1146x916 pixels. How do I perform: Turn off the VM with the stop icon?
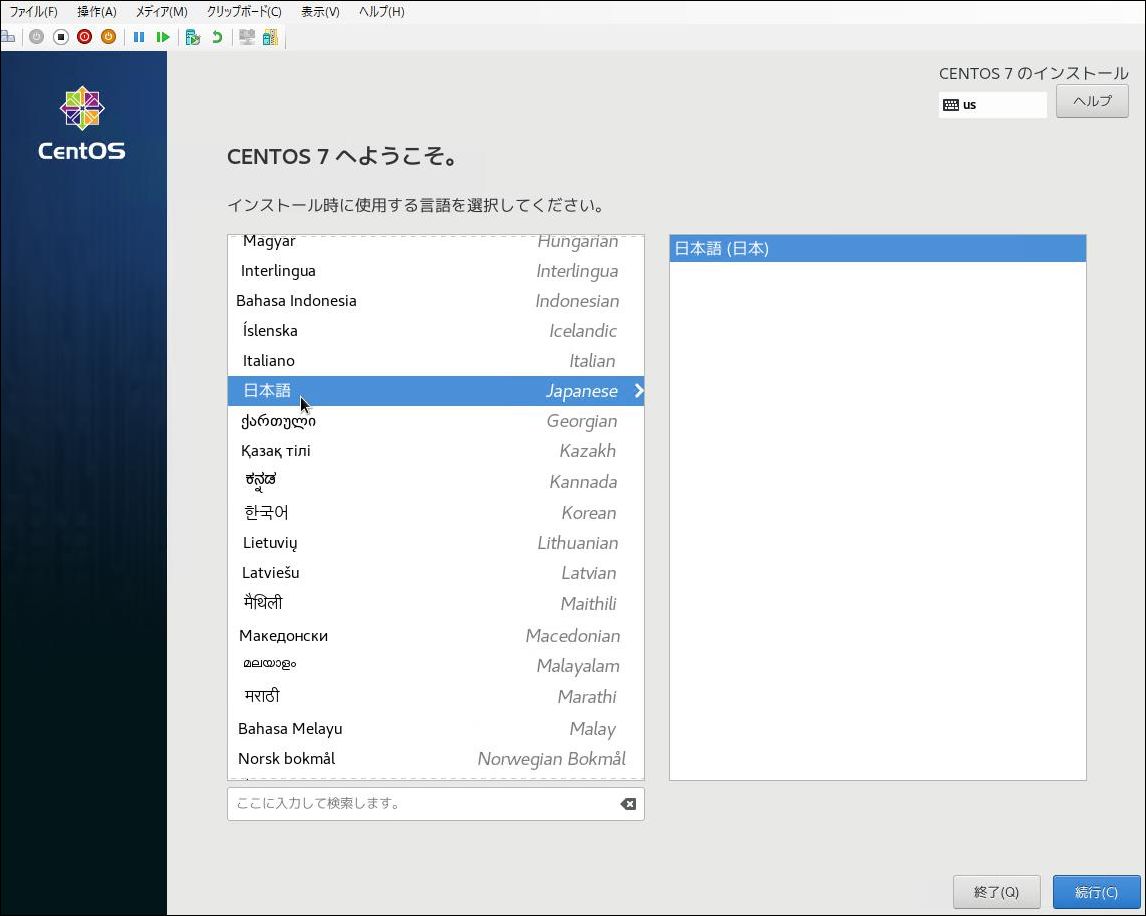click(x=60, y=36)
